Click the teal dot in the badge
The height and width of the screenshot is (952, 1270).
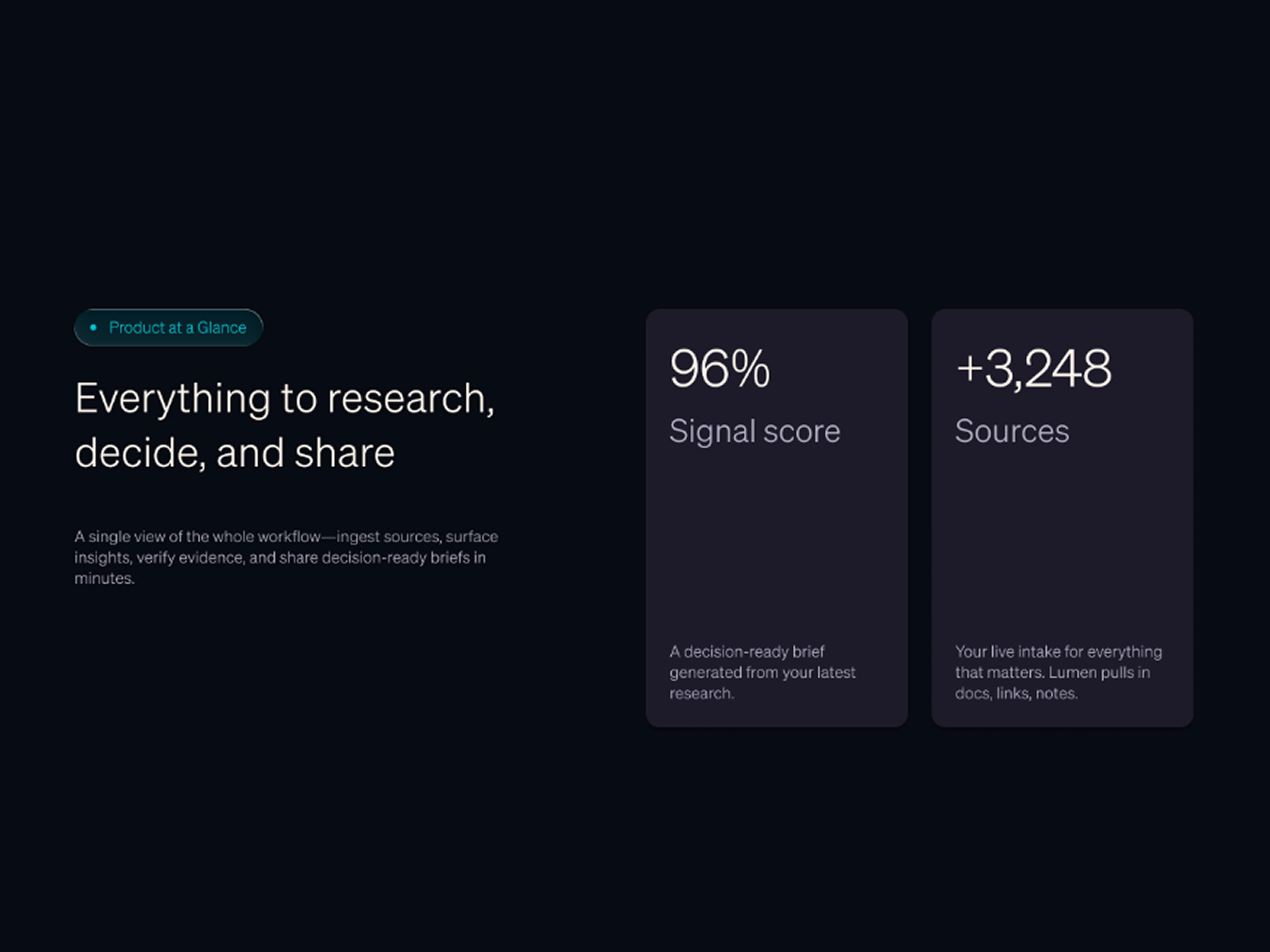pos(93,328)
